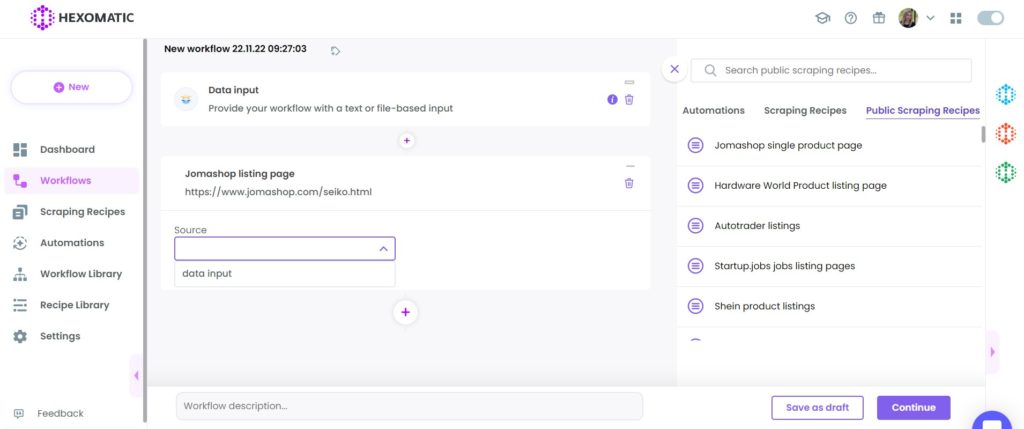Open the gift rewards icon
Viewport: 1024px width, 429px height.
click(x=879, y=18)
